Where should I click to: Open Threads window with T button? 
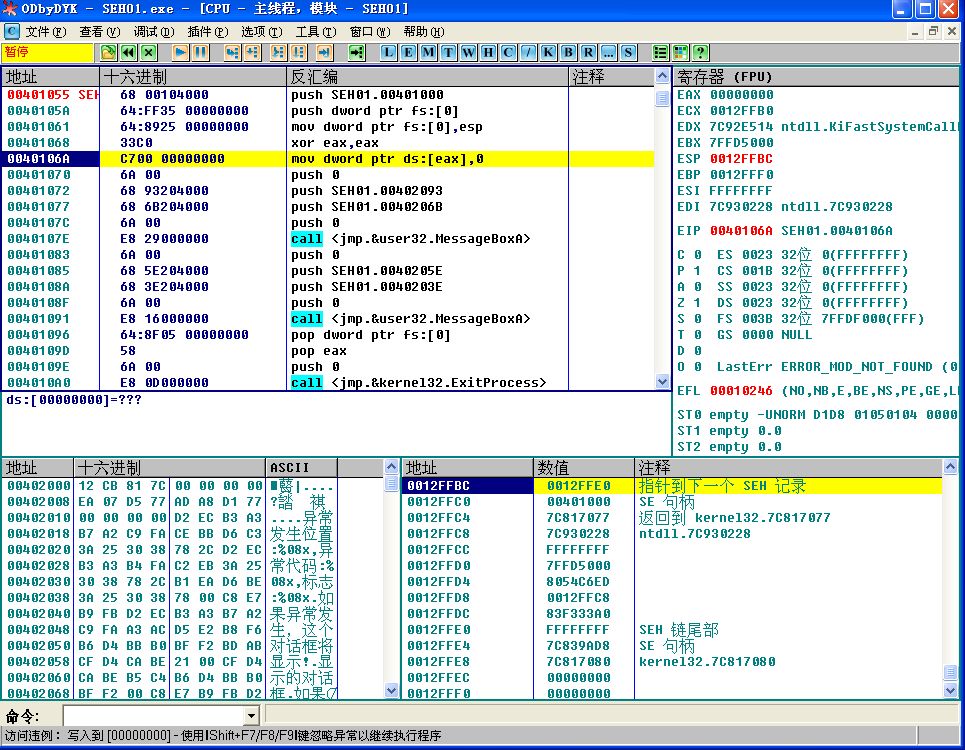click(x=448, y=53)
